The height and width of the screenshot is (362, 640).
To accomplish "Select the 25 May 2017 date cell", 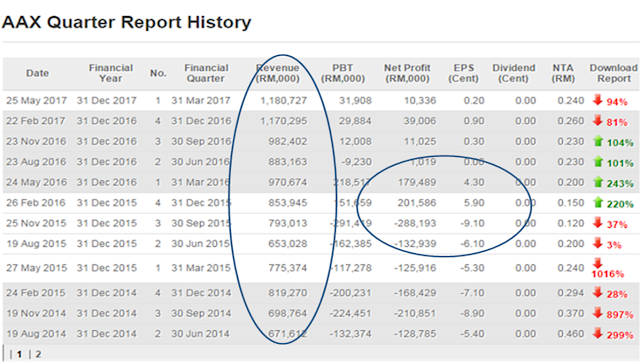I will 36,100.
